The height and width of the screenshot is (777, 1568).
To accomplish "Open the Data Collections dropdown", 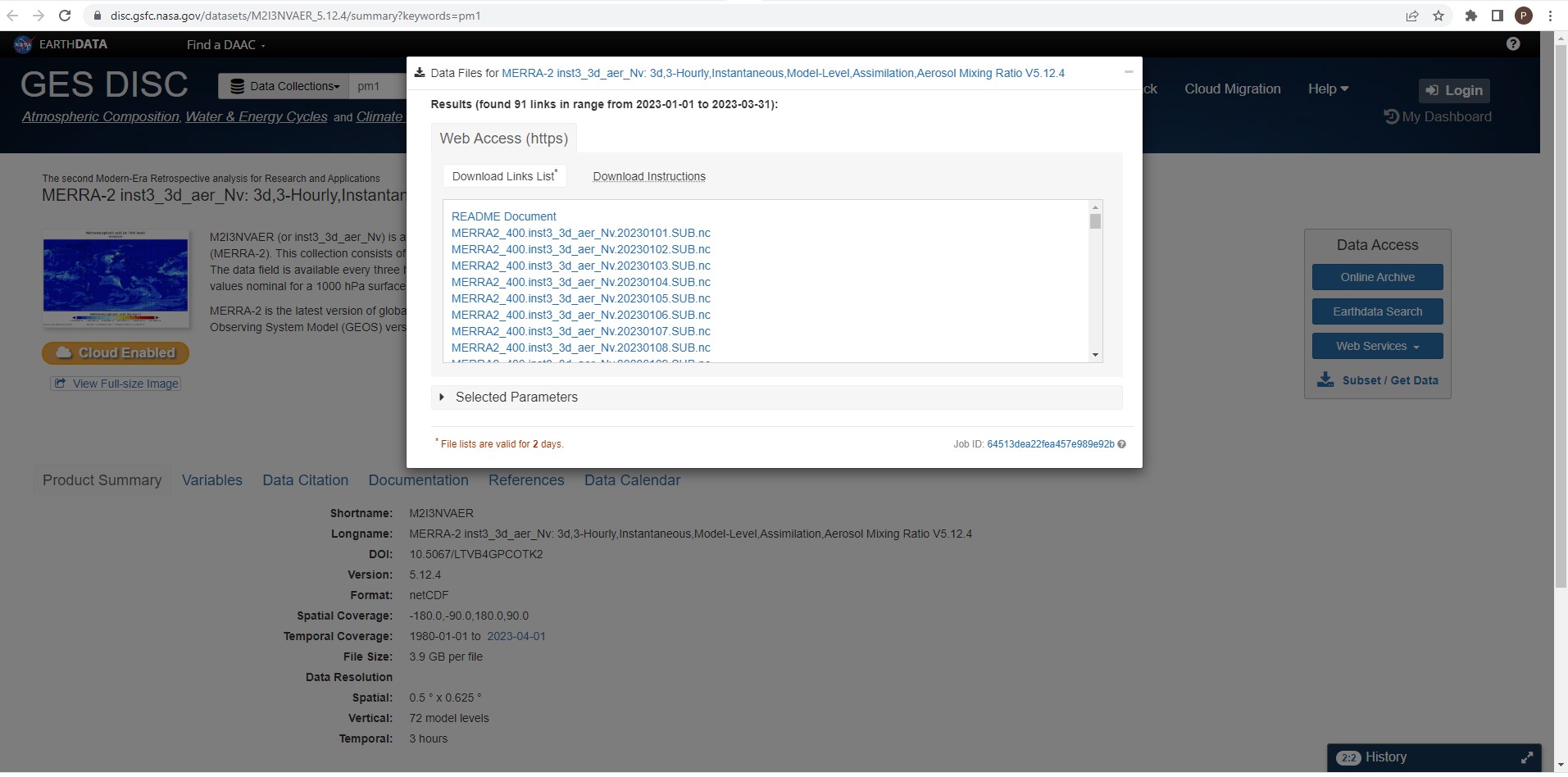I will [x=283, y=86].
